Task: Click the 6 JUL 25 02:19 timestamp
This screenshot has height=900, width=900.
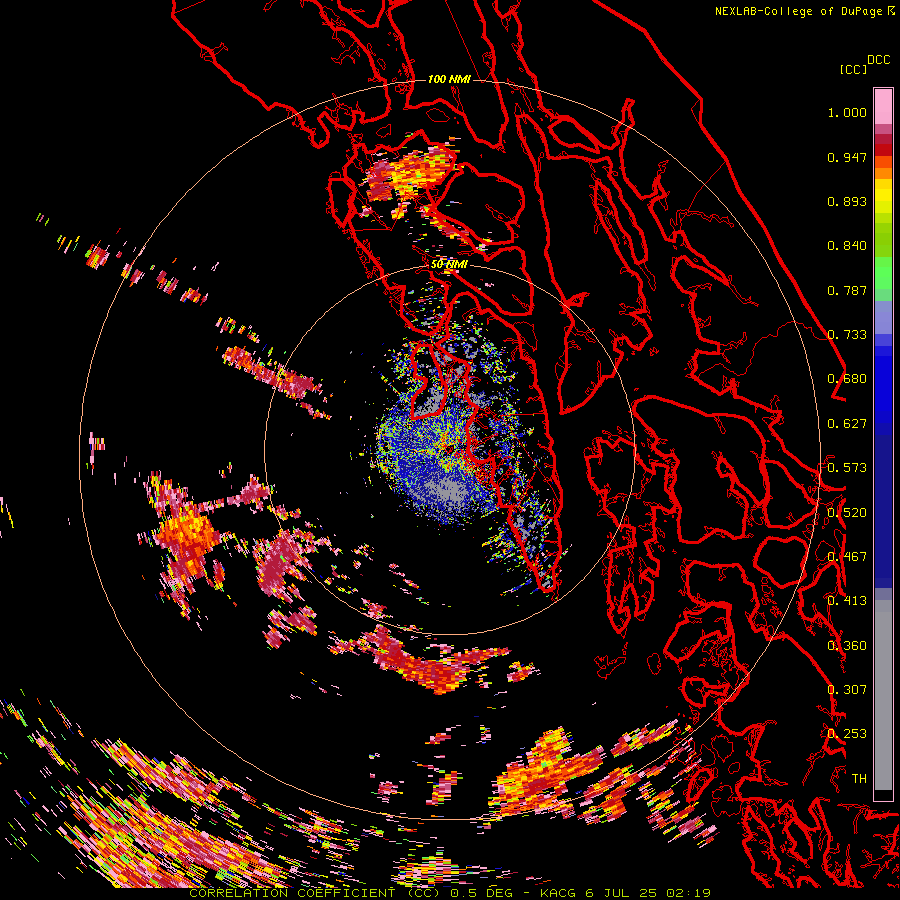Action: [648, 893]
